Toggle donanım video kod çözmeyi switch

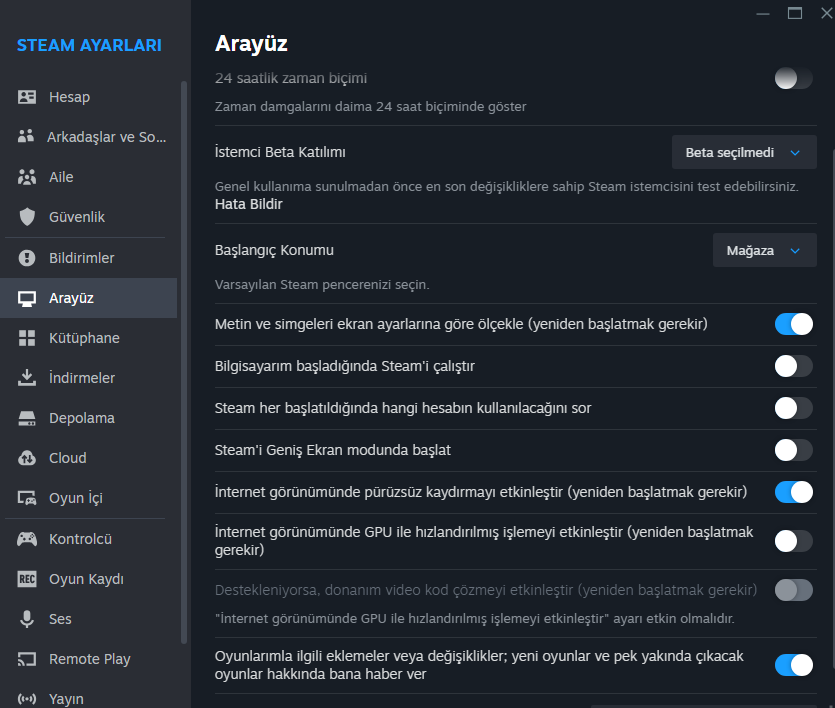[x=793, y=590]
